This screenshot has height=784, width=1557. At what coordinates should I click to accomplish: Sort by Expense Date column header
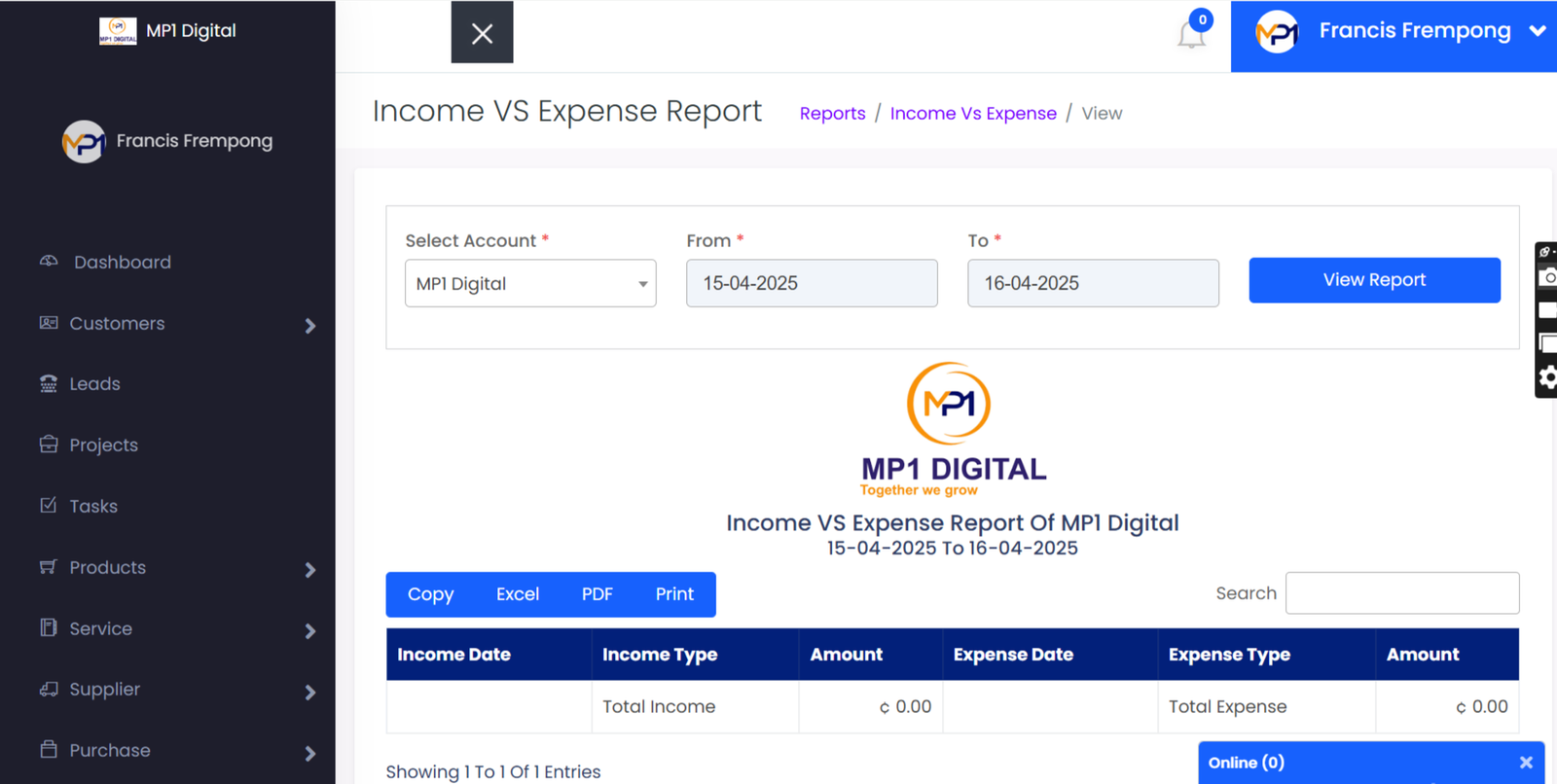[x=1050, y=655]
